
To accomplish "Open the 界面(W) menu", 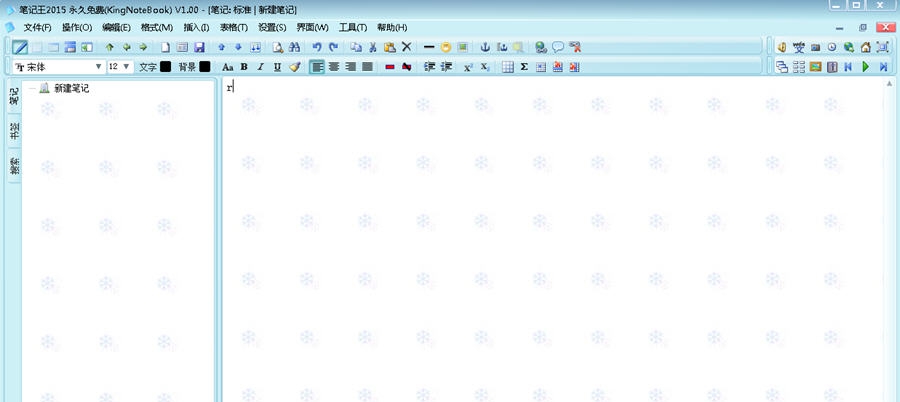I will pyautogui.click(x=312, y=27).
